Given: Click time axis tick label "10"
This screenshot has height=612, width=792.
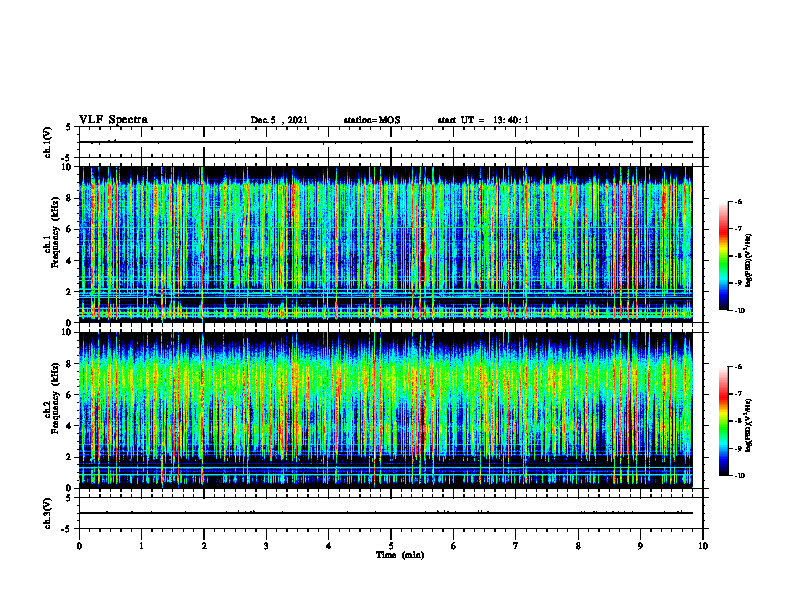Looking at the screenshot, I should pyautogui.click(x=703, y=545).
